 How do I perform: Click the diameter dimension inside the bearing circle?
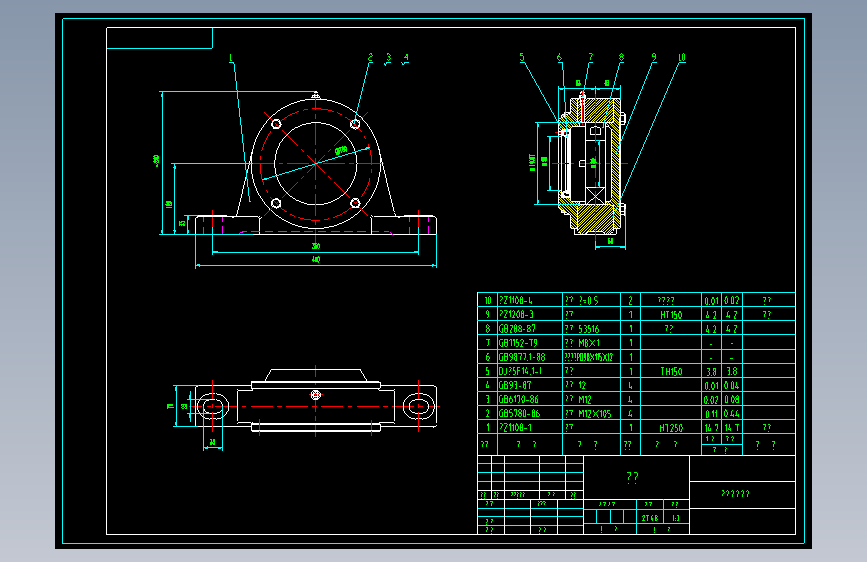coord(341,150)
